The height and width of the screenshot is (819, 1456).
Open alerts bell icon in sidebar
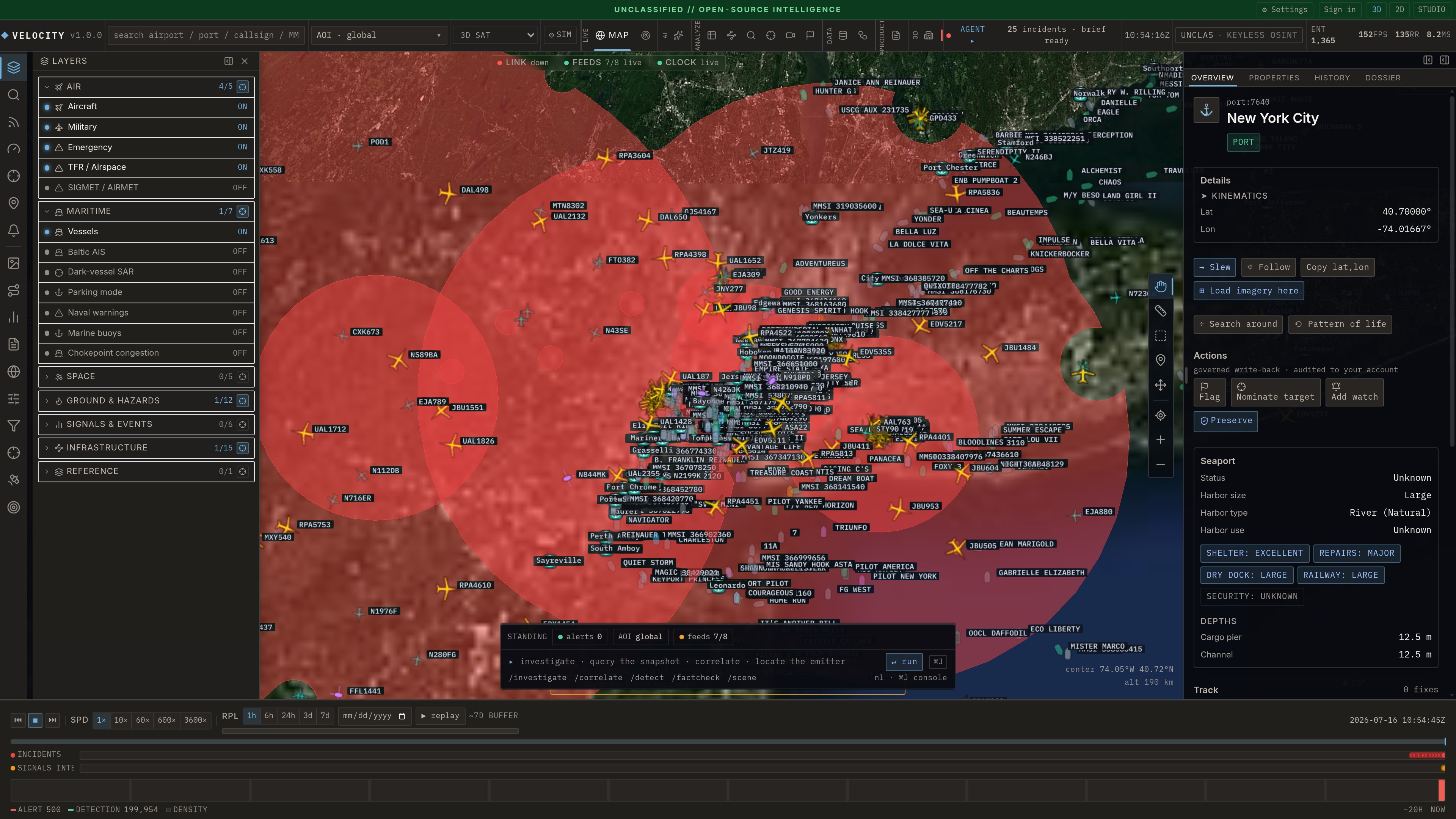coord(14,230)
